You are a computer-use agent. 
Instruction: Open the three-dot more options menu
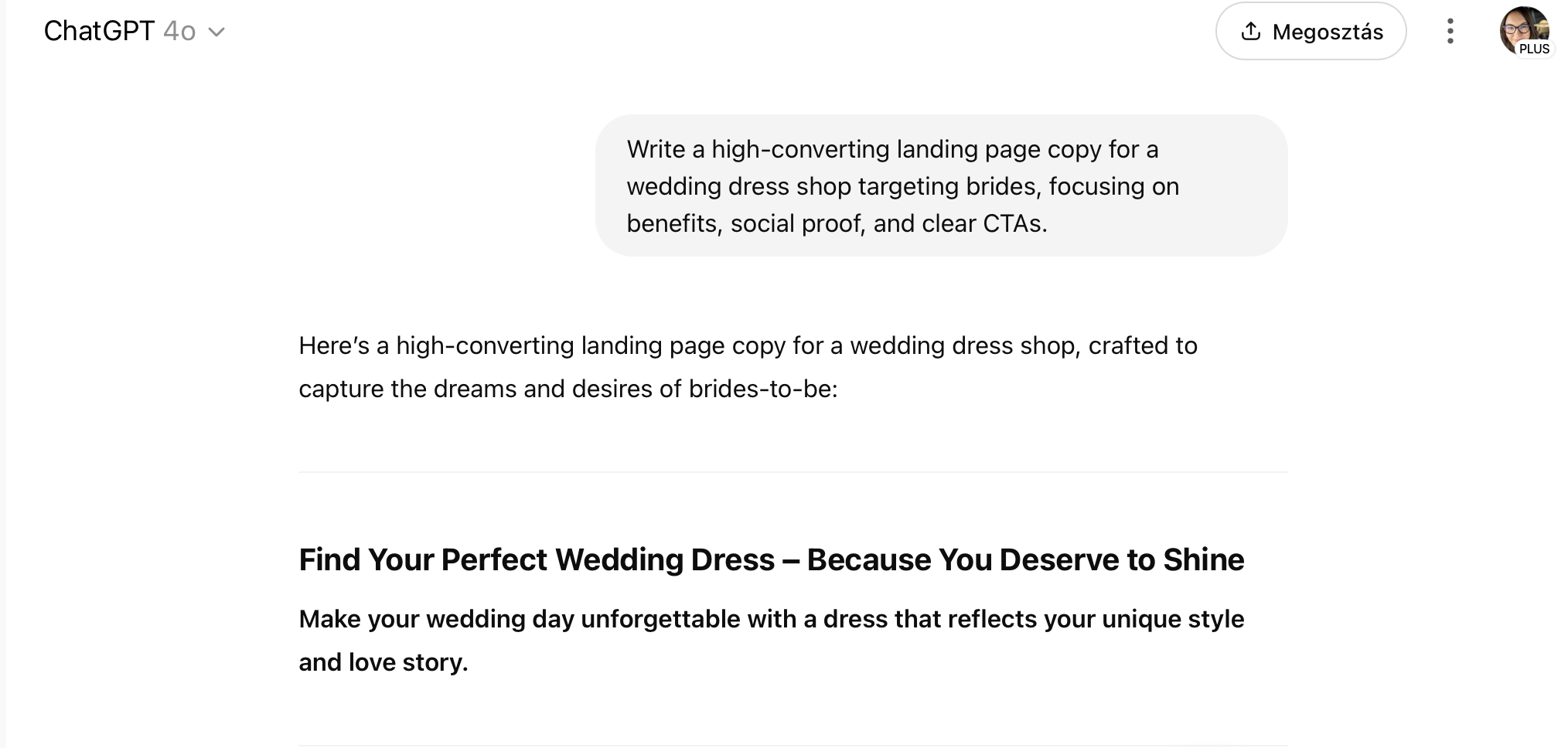pyautogui.click(x=1450, y=31)
